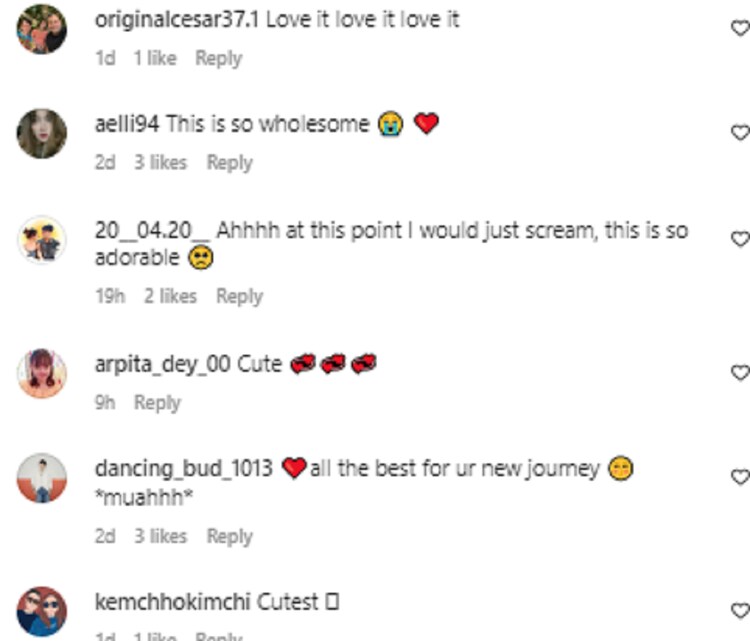This screenshot has width=750, height=641.
Task: Open aelli94's avatar
Action: pyautogui.click(x=42, y=133)
